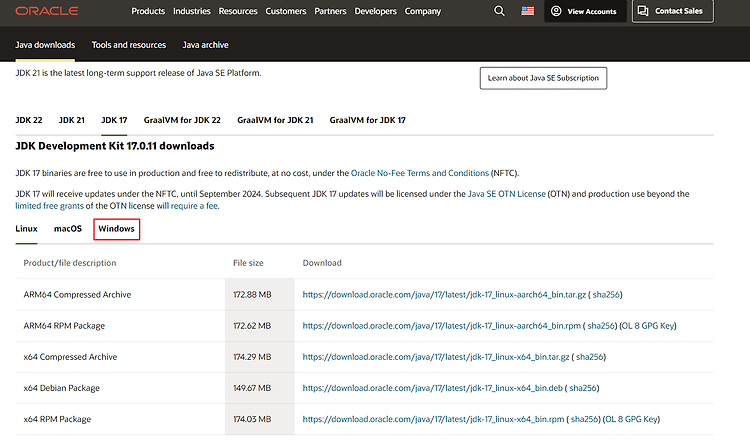Switch to Java archive tab

coord(205,45)
